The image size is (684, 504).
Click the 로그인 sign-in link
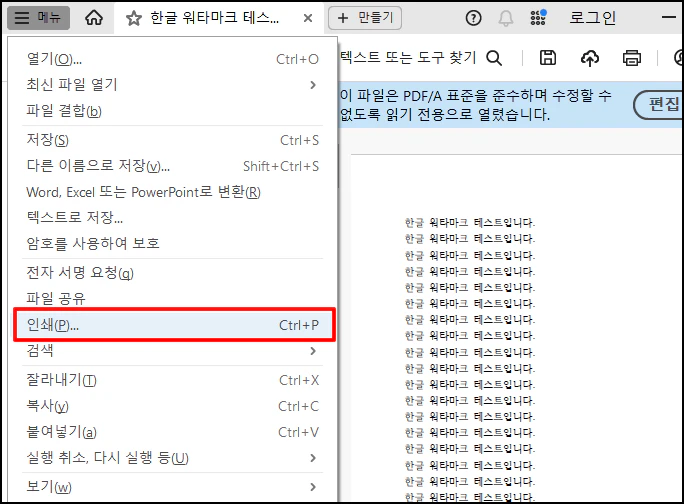(x=592, y=18)
